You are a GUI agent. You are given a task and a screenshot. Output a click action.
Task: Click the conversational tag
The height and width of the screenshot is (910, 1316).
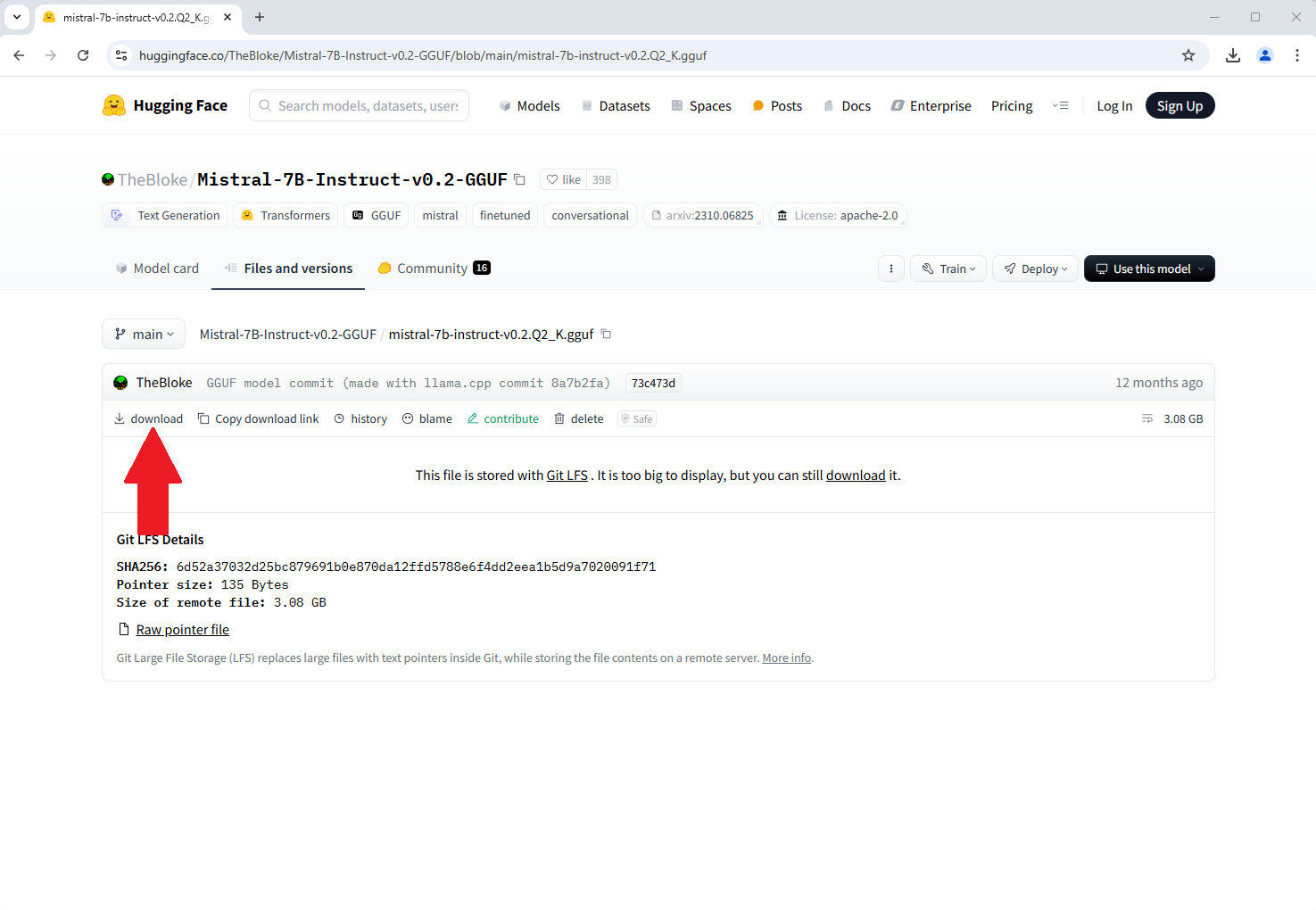pos(590,215)
